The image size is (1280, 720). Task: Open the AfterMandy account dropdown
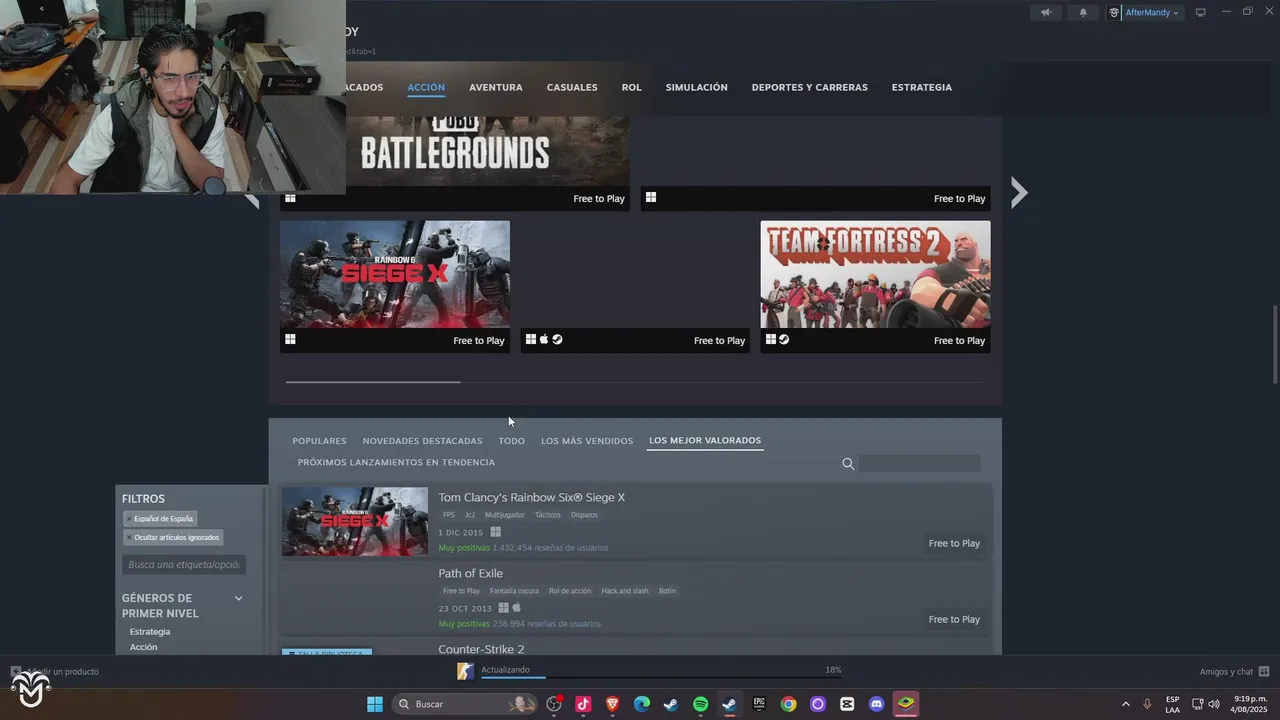(1151, 13)
